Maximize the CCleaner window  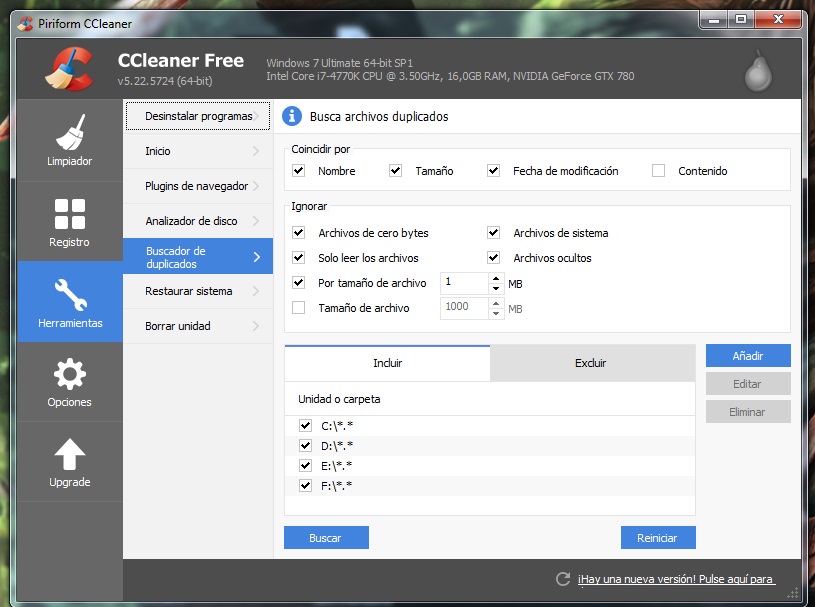[741, 20]
